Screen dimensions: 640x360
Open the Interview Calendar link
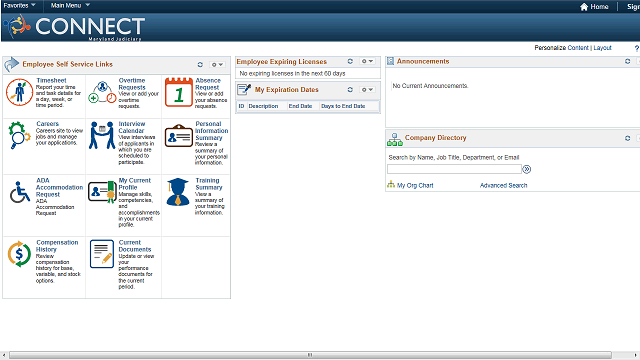click(131, 127)
